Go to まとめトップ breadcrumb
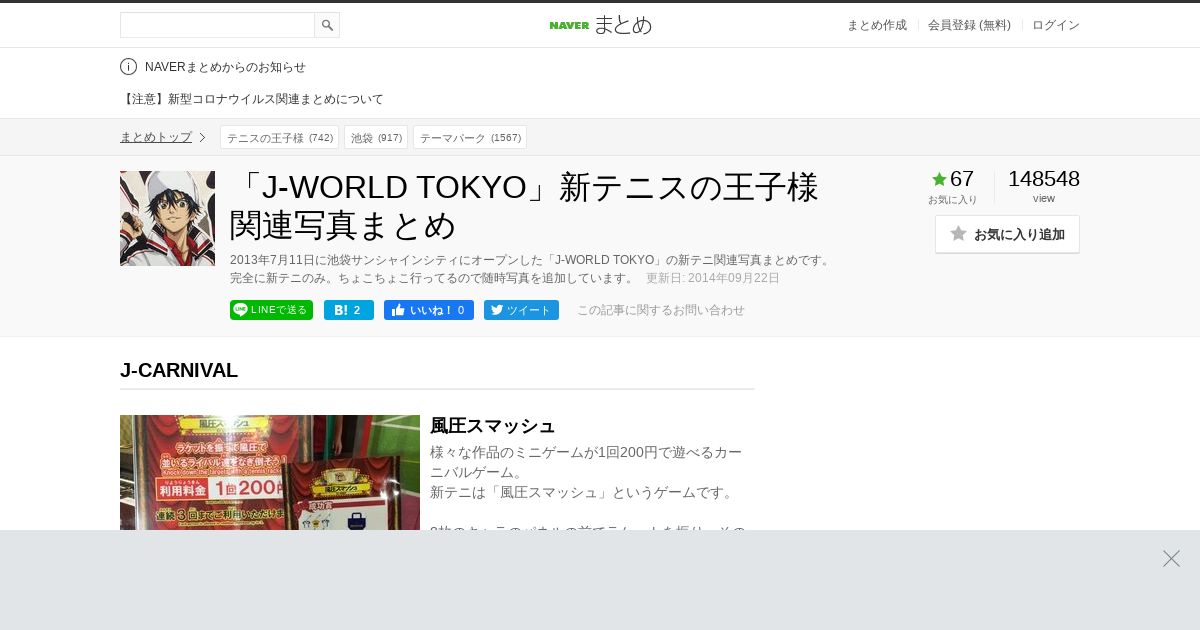The height and width of the screenshot is (630, 1200). click(156, 137)
